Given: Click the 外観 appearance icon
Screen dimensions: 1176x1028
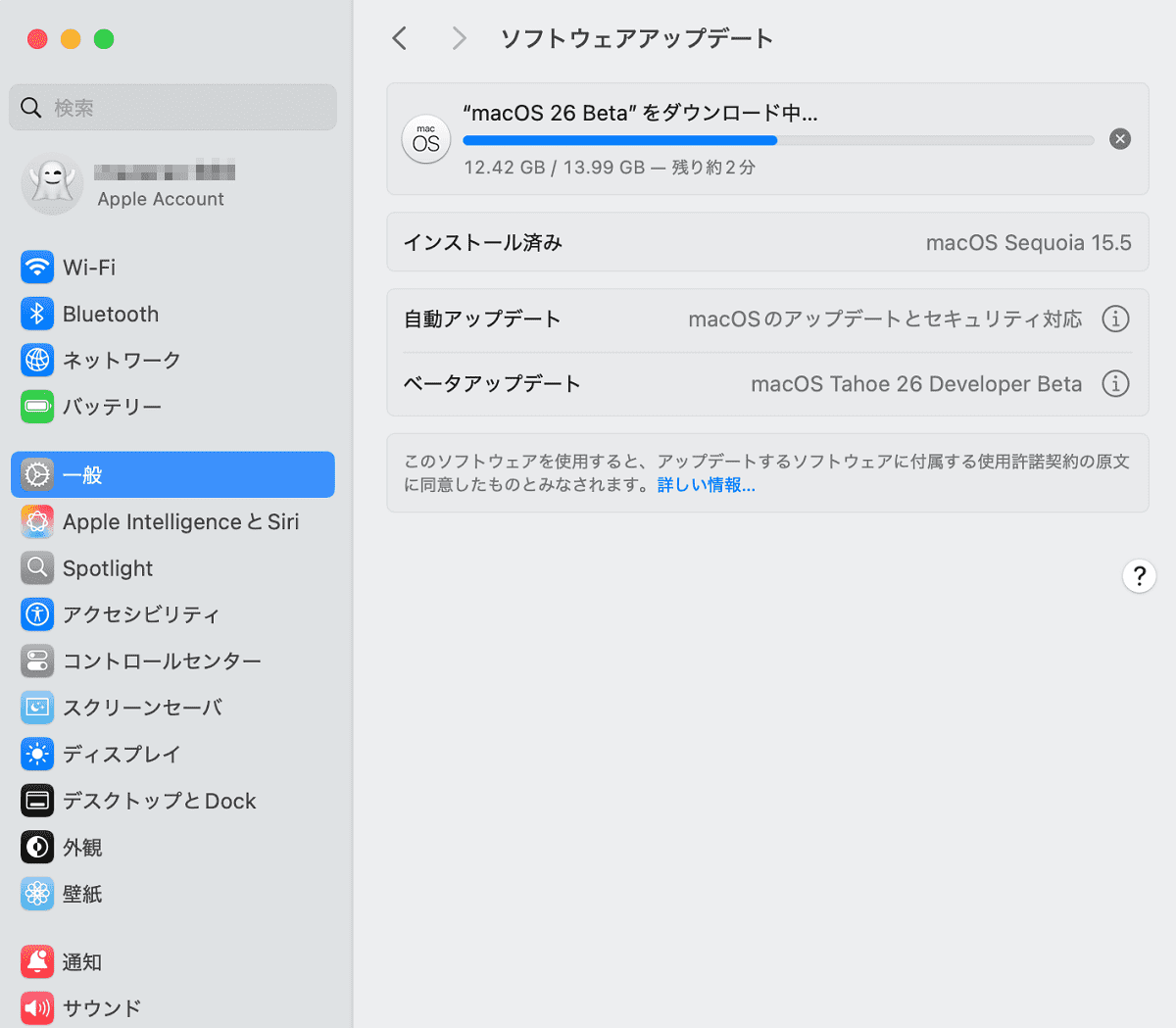Looking at the screenshot, I should tap(37, 847).
